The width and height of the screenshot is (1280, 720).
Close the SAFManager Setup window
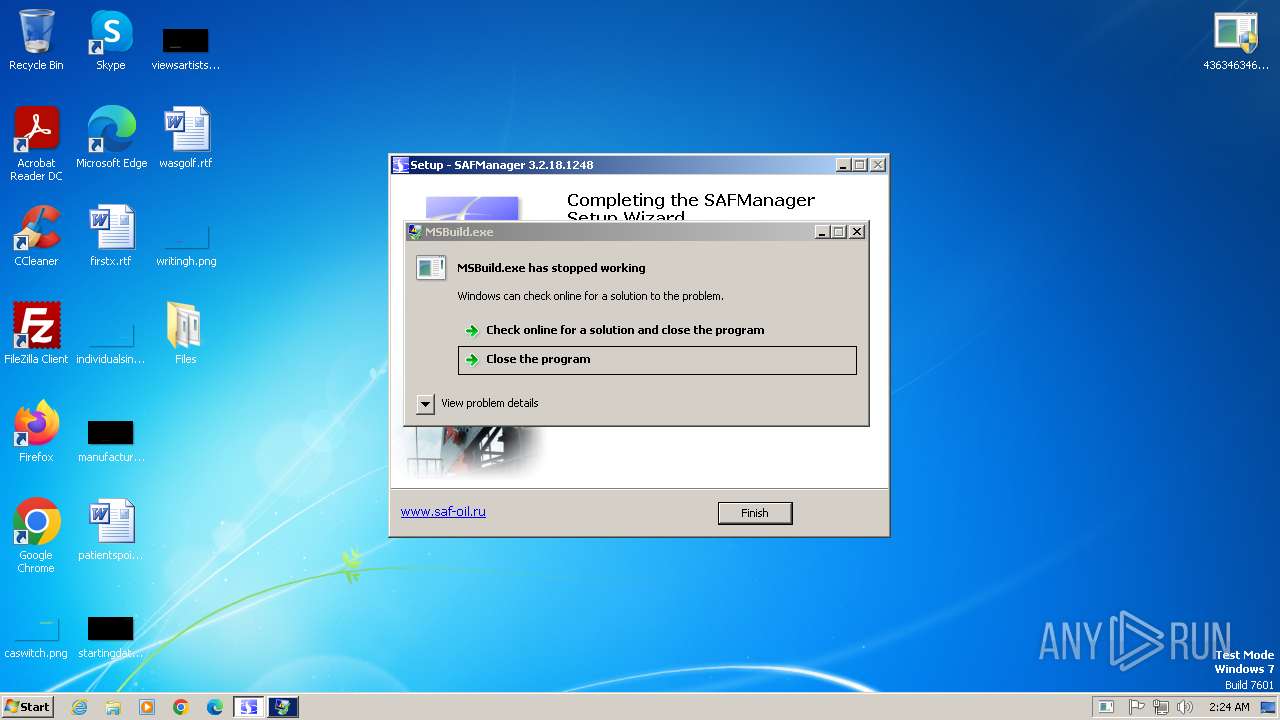[x=877, y=165]
